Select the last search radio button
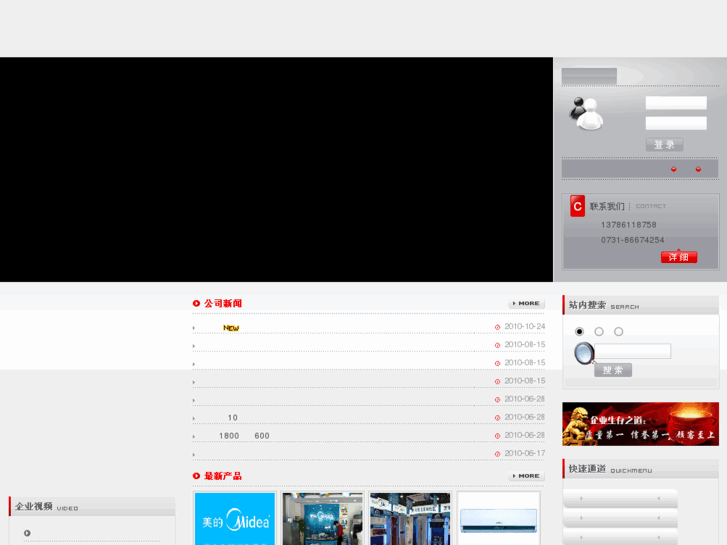The image size is (727, 545). pos(619,332)
